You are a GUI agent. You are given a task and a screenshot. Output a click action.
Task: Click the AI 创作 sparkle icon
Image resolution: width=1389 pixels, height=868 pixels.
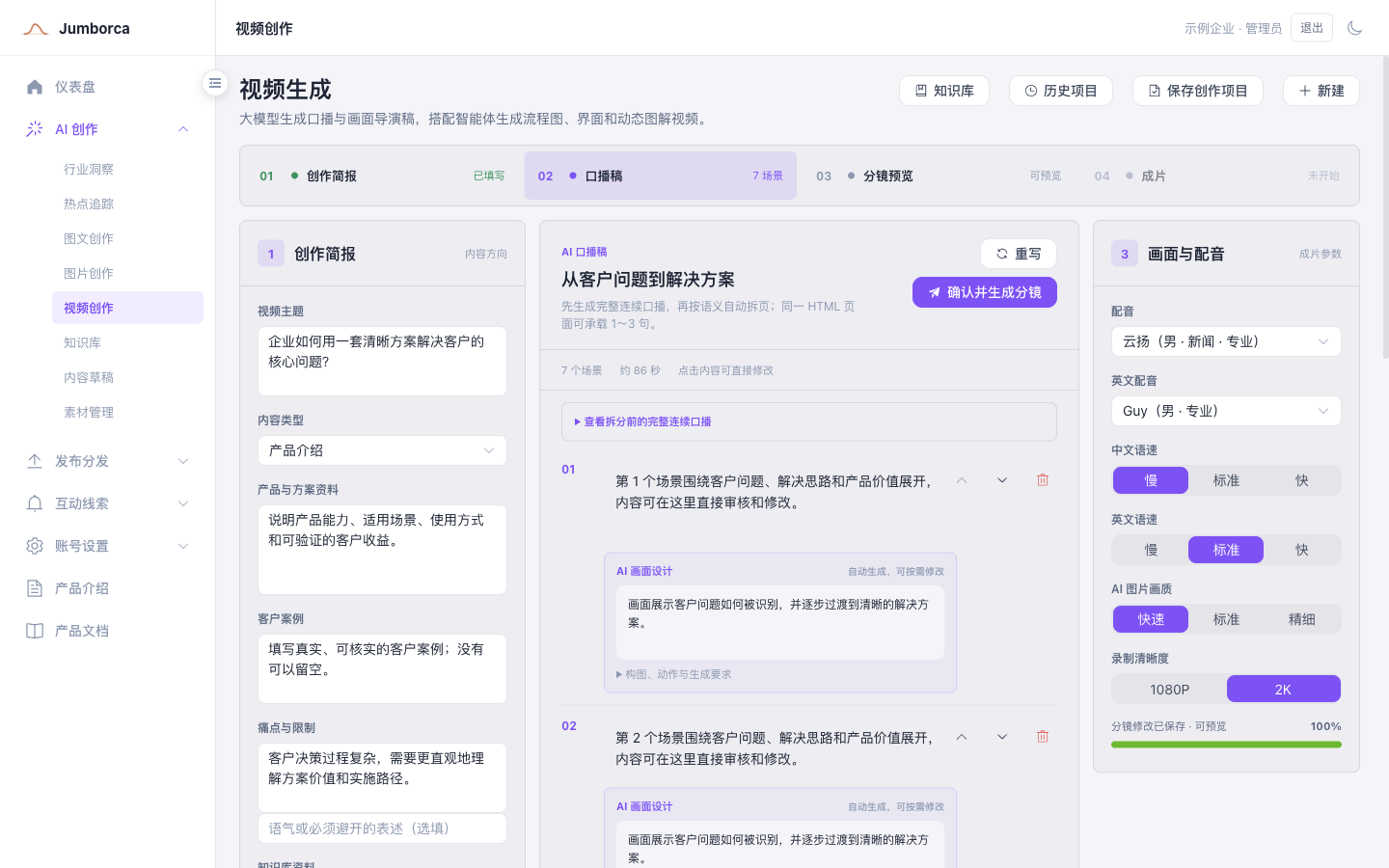tap(35, 129)
